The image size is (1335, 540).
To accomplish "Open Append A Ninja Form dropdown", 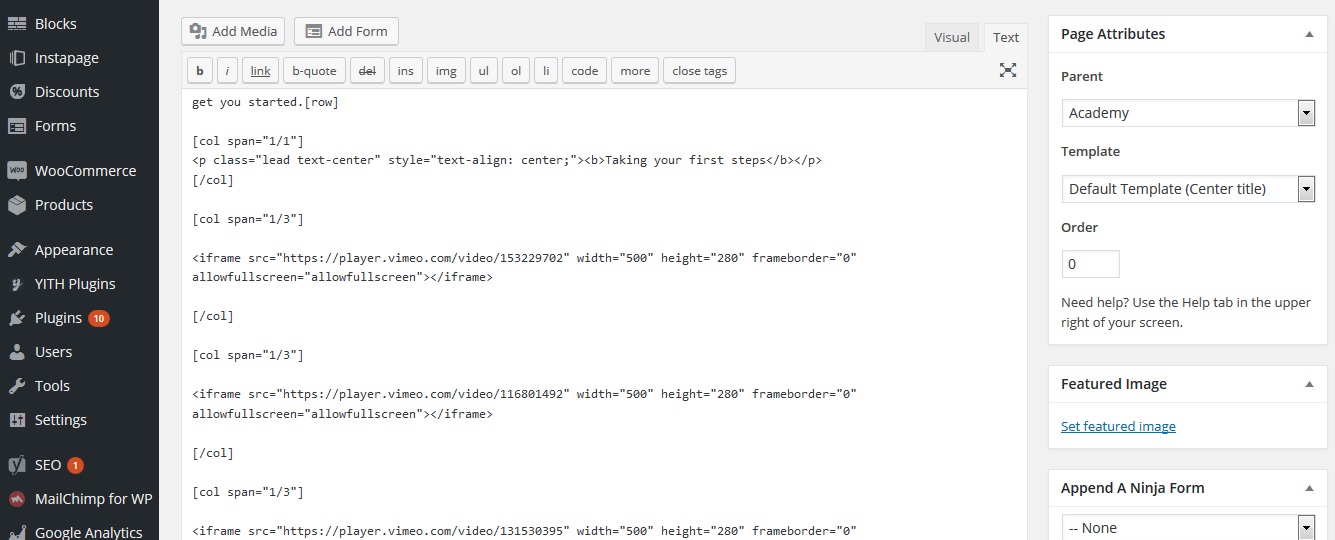I will (1188, 527).
